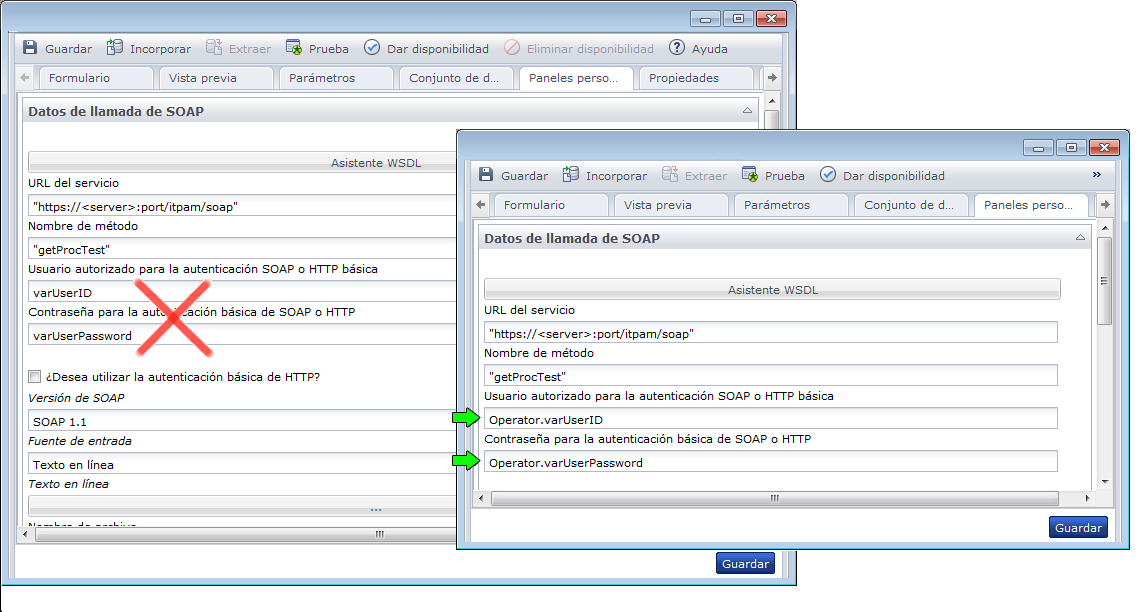The image size is (1140, 612).
Task: Click horizontal scrollbar in back window
Action: pyautogui.click(x=246, y=534)
